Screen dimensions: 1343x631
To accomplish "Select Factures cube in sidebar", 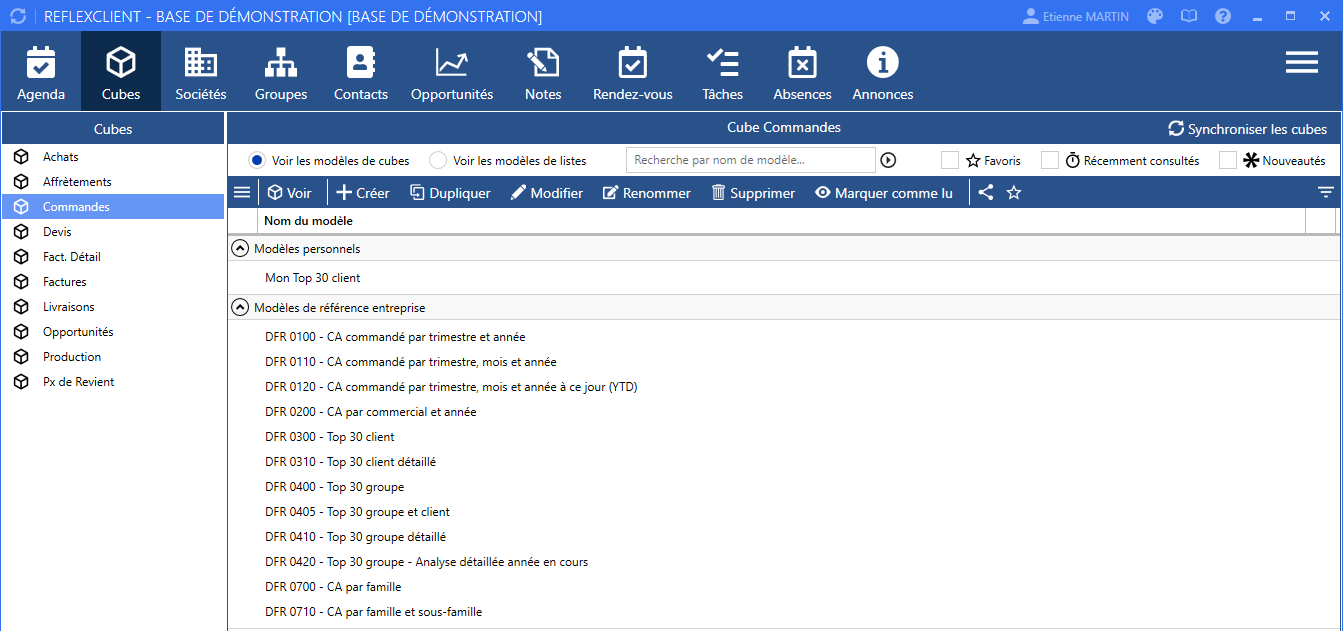I will (113, 282).
